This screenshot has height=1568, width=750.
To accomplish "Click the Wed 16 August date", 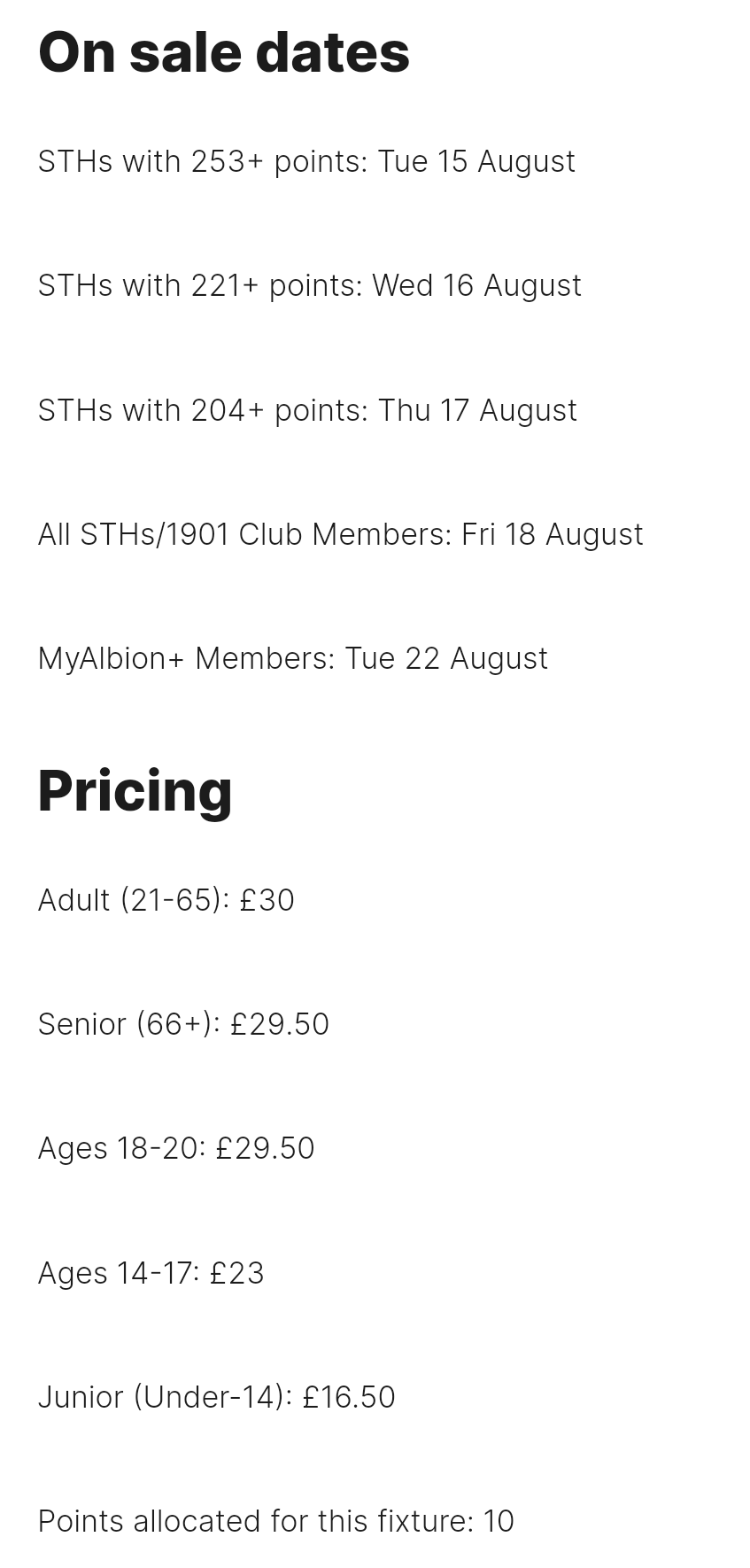I will (476, 286).
